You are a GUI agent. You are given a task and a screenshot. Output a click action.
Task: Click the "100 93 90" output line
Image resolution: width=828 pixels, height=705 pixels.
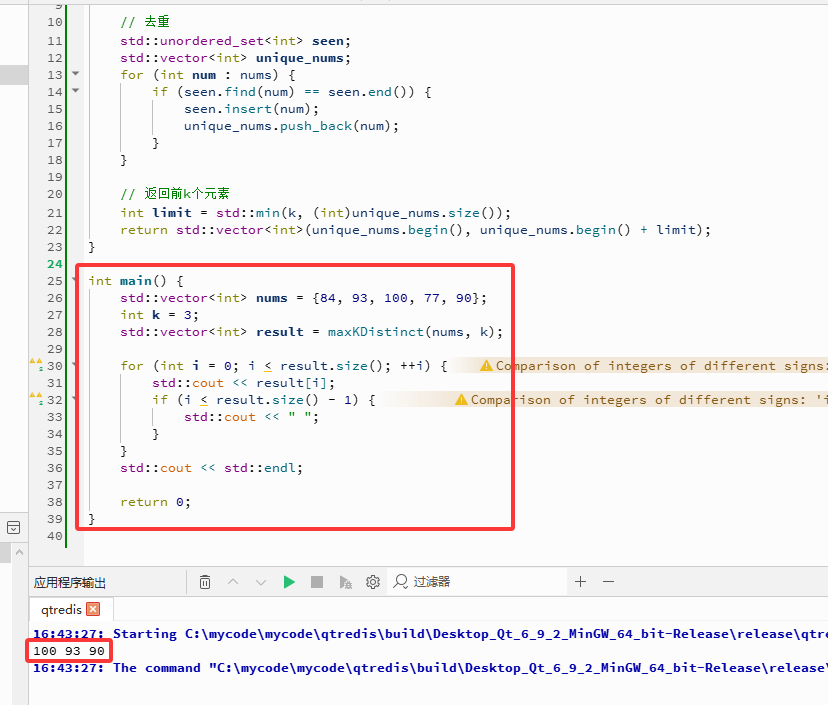[69, 651]
